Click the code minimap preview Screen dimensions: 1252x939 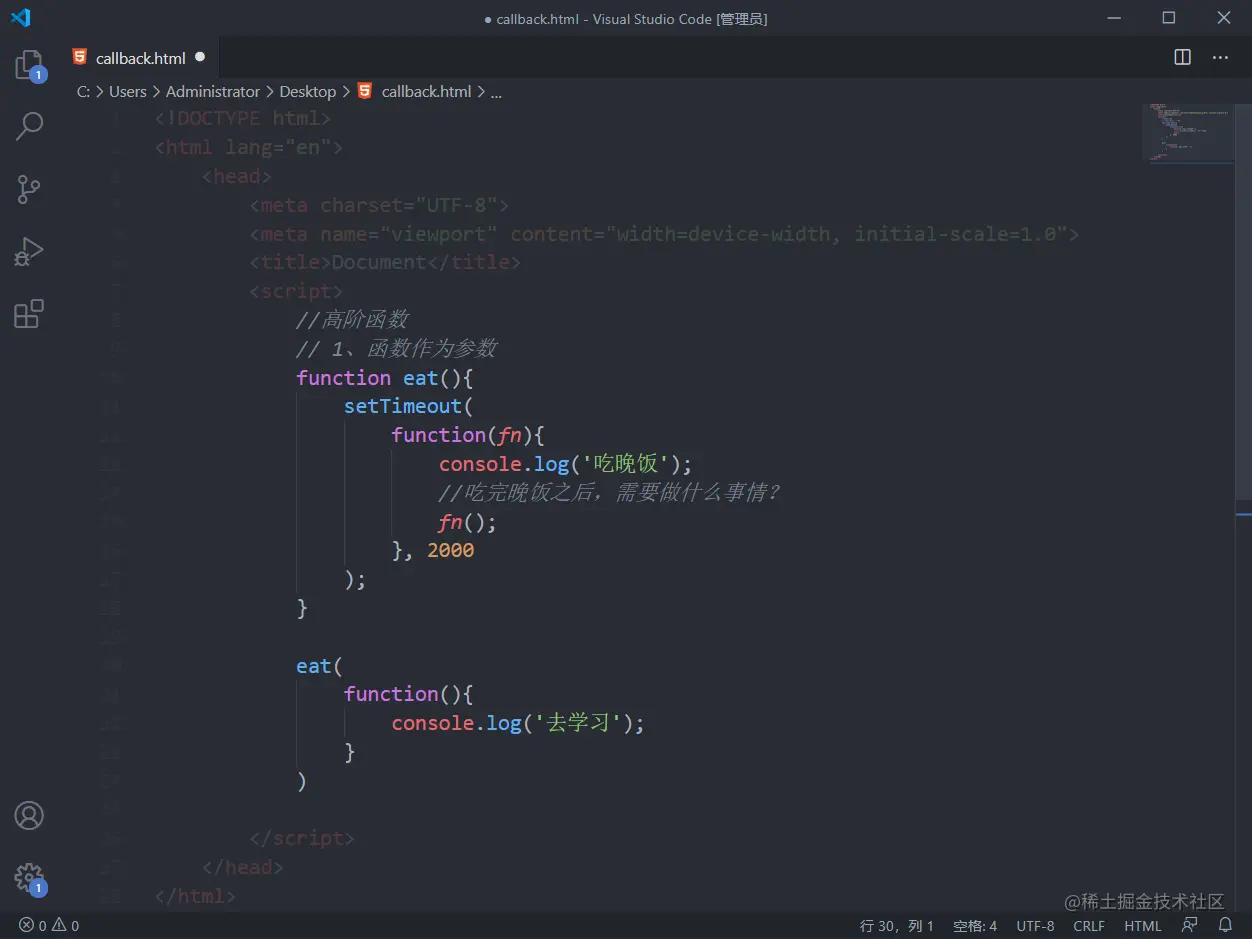1187,131
